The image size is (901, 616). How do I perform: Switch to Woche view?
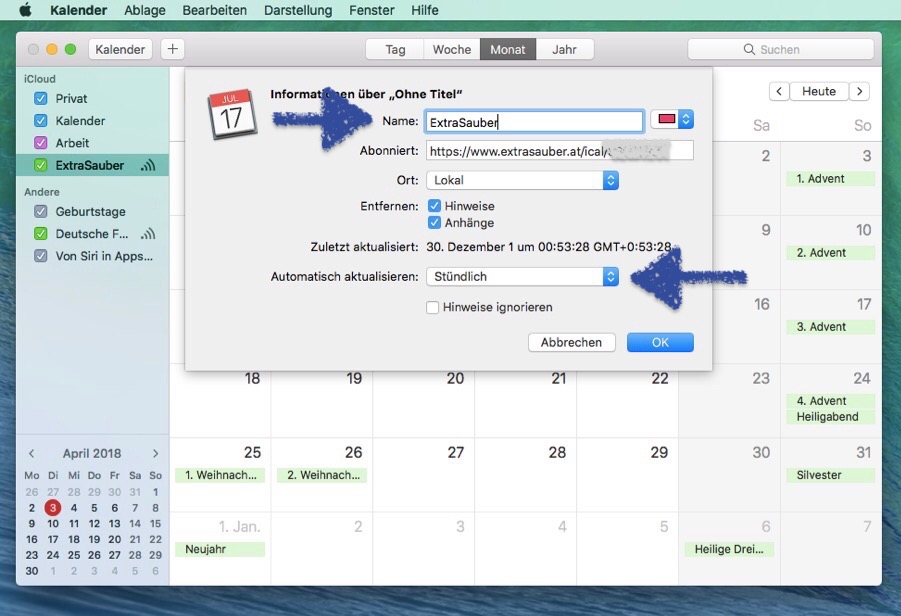(452, 49)
